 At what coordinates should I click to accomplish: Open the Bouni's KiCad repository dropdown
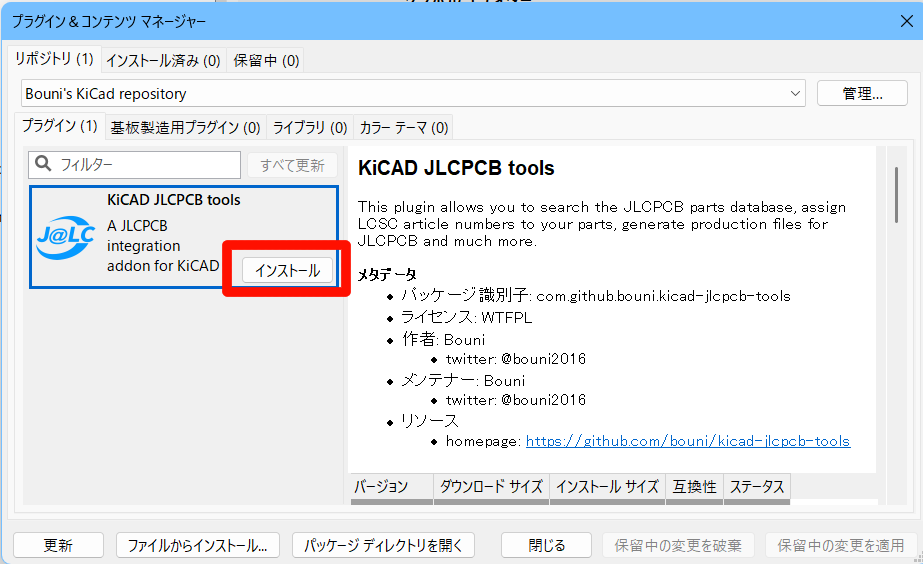click(x=413, y=94)
